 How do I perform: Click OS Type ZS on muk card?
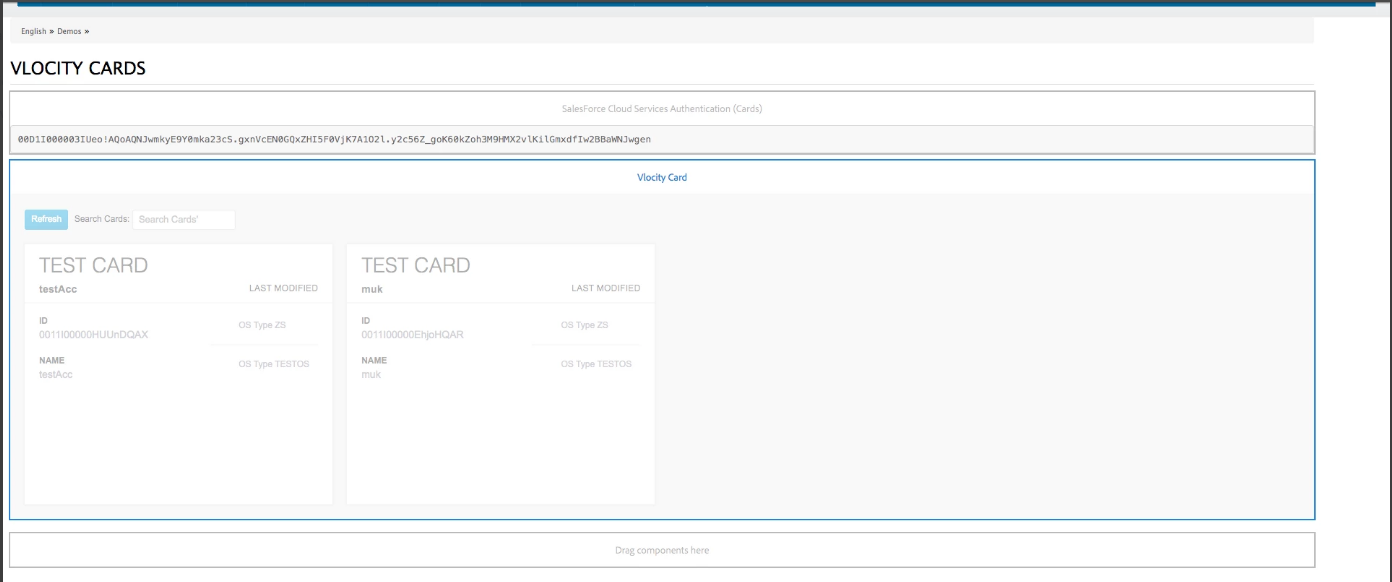tap(584, 325)
